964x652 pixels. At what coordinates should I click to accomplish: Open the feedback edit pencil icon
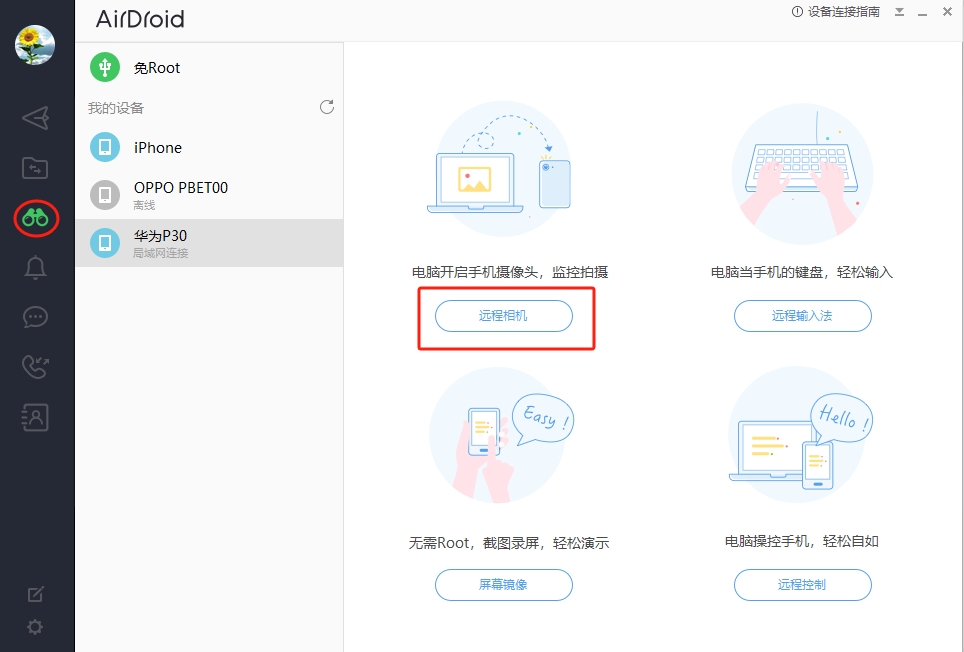pos(36,594)
